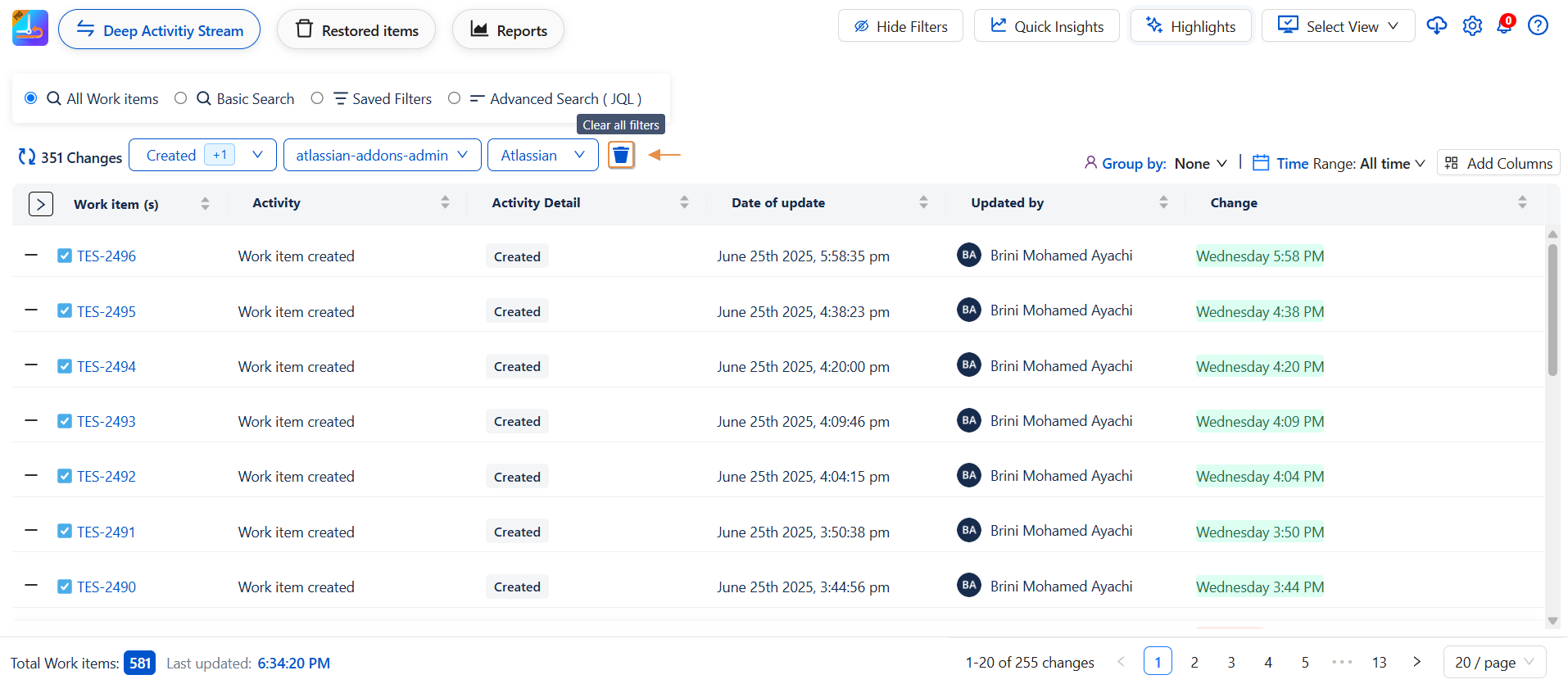
Task: Choose the Saved Filters radio button
Action: (x=317, y=98)
